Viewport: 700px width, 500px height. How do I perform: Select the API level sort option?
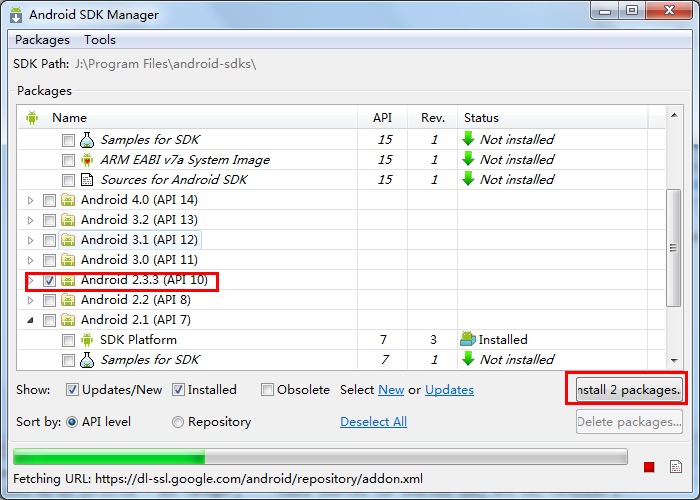pyautogui.click(x=72, y=422)
